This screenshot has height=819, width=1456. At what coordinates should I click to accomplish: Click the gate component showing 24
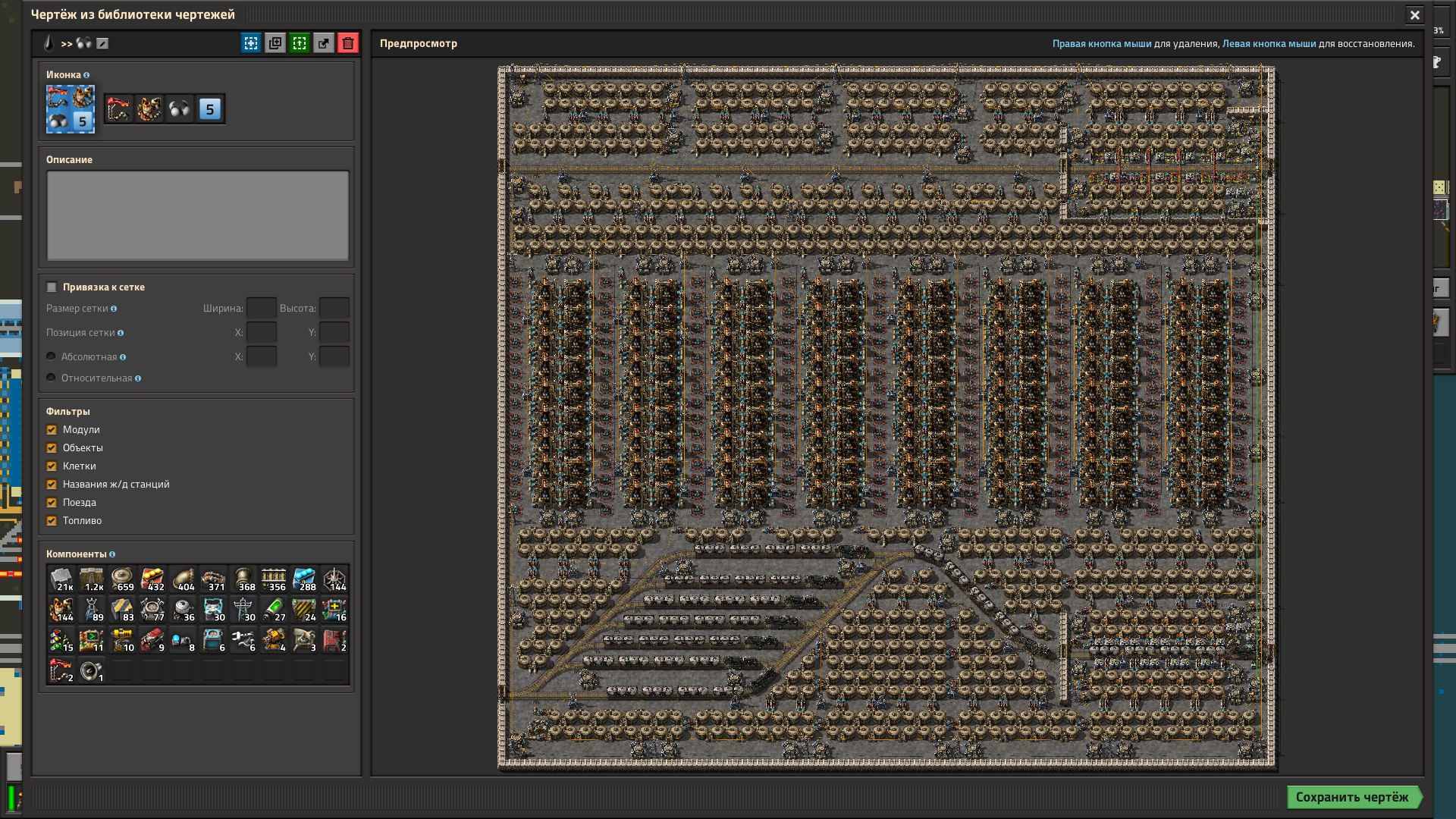pos(304,610)
